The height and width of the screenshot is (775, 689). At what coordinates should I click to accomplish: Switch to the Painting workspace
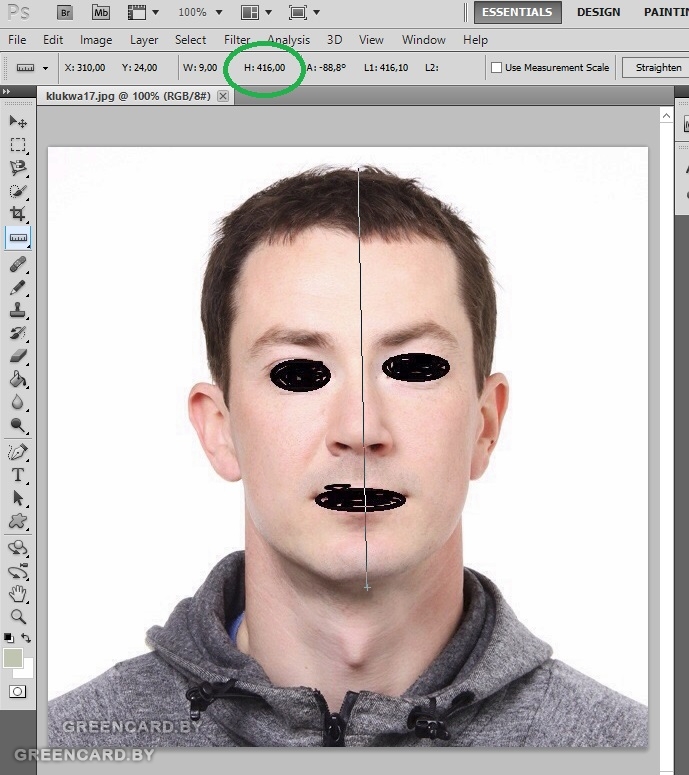pos(666,12)
